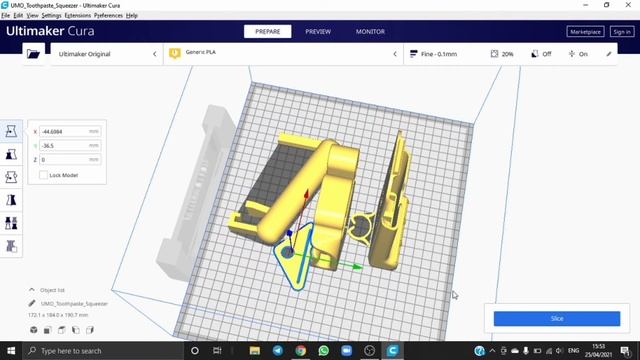This screenshot has height=360, width=640.
Task: Click the support Off icon
Action: point(535,54)
